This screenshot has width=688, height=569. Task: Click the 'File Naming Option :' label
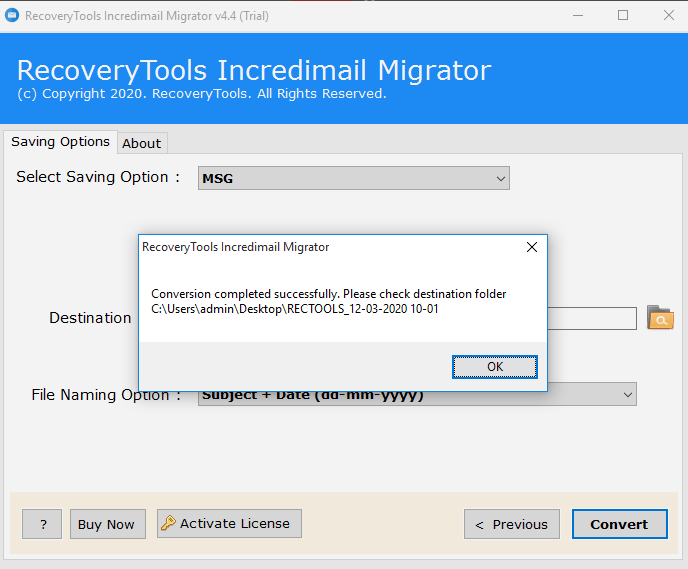(x=106, y=395)
